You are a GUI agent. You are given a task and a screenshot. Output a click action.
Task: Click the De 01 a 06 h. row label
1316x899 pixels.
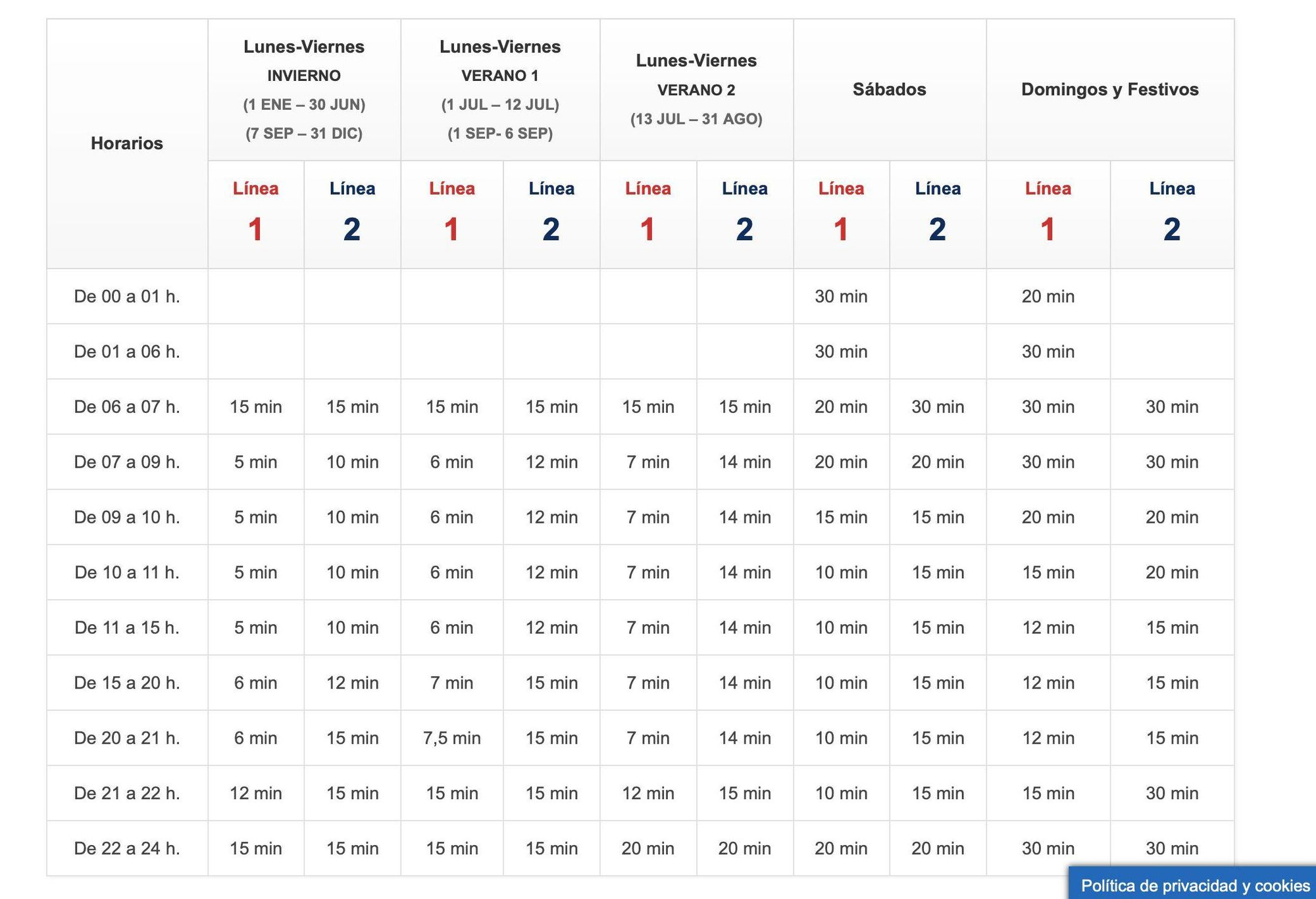tap(127, 351)
